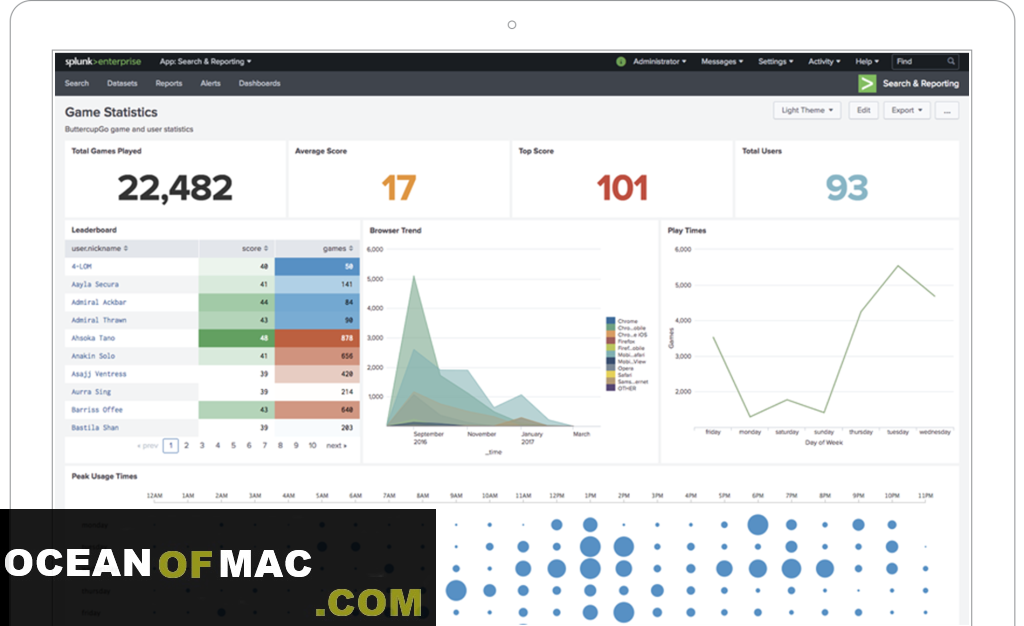Image resolution: width=1024 pixels, height=626 pixels.
Task: Click the September peak in Browser Trend chart
Action: coord(414,277)
